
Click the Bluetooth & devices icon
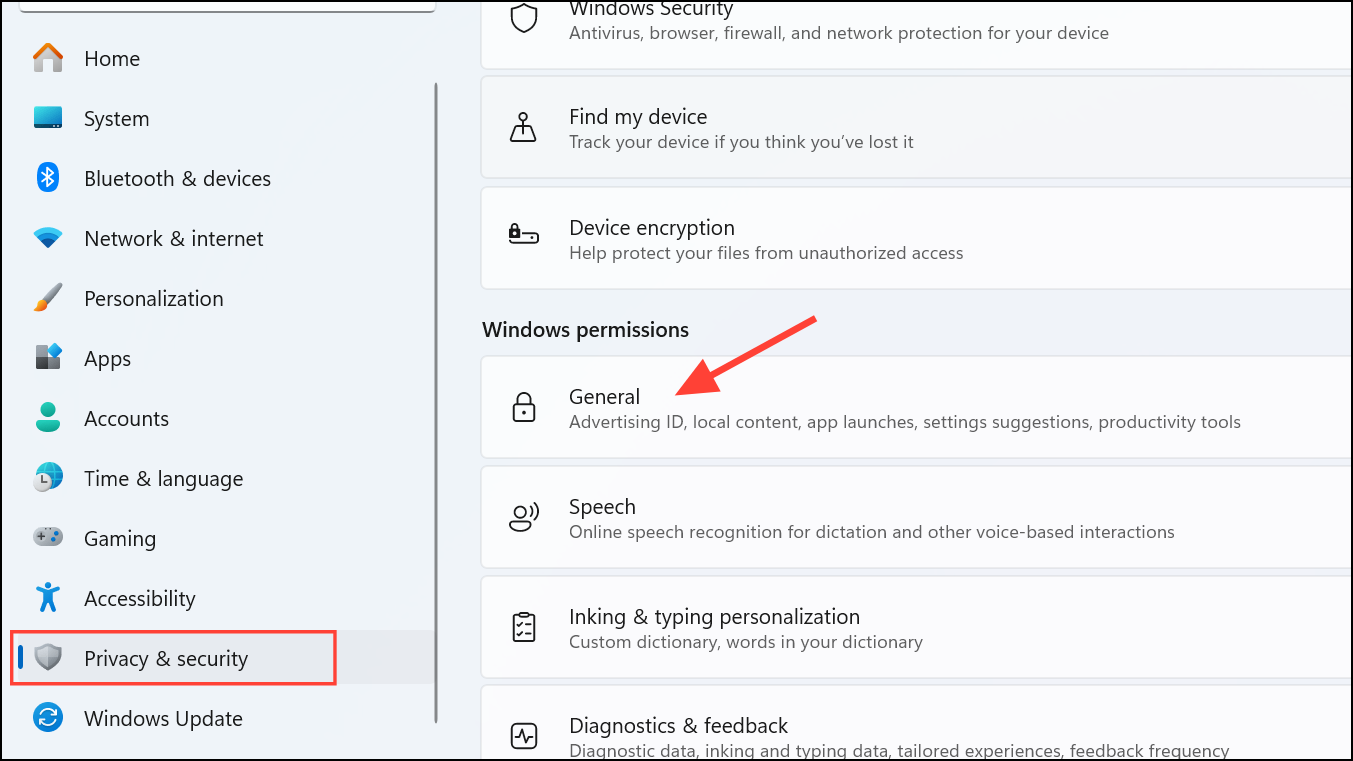pyautogui.click(x=47, y=178)
